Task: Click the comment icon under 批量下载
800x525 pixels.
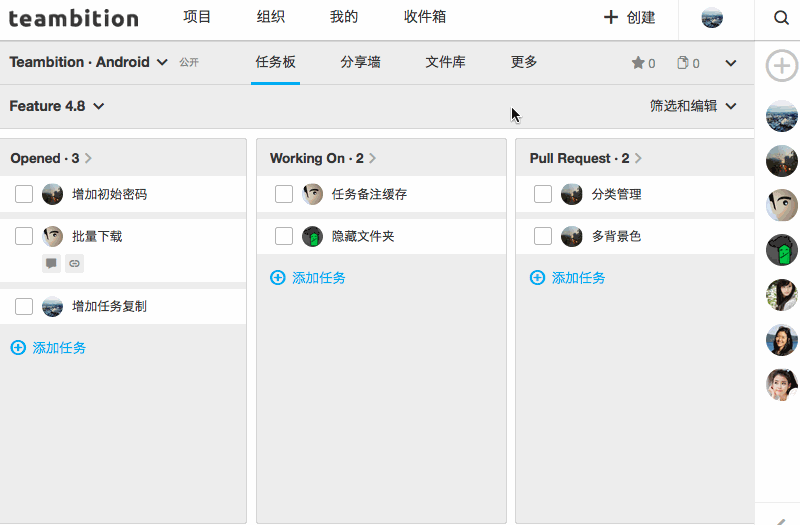Action: (x=51, y=264)
